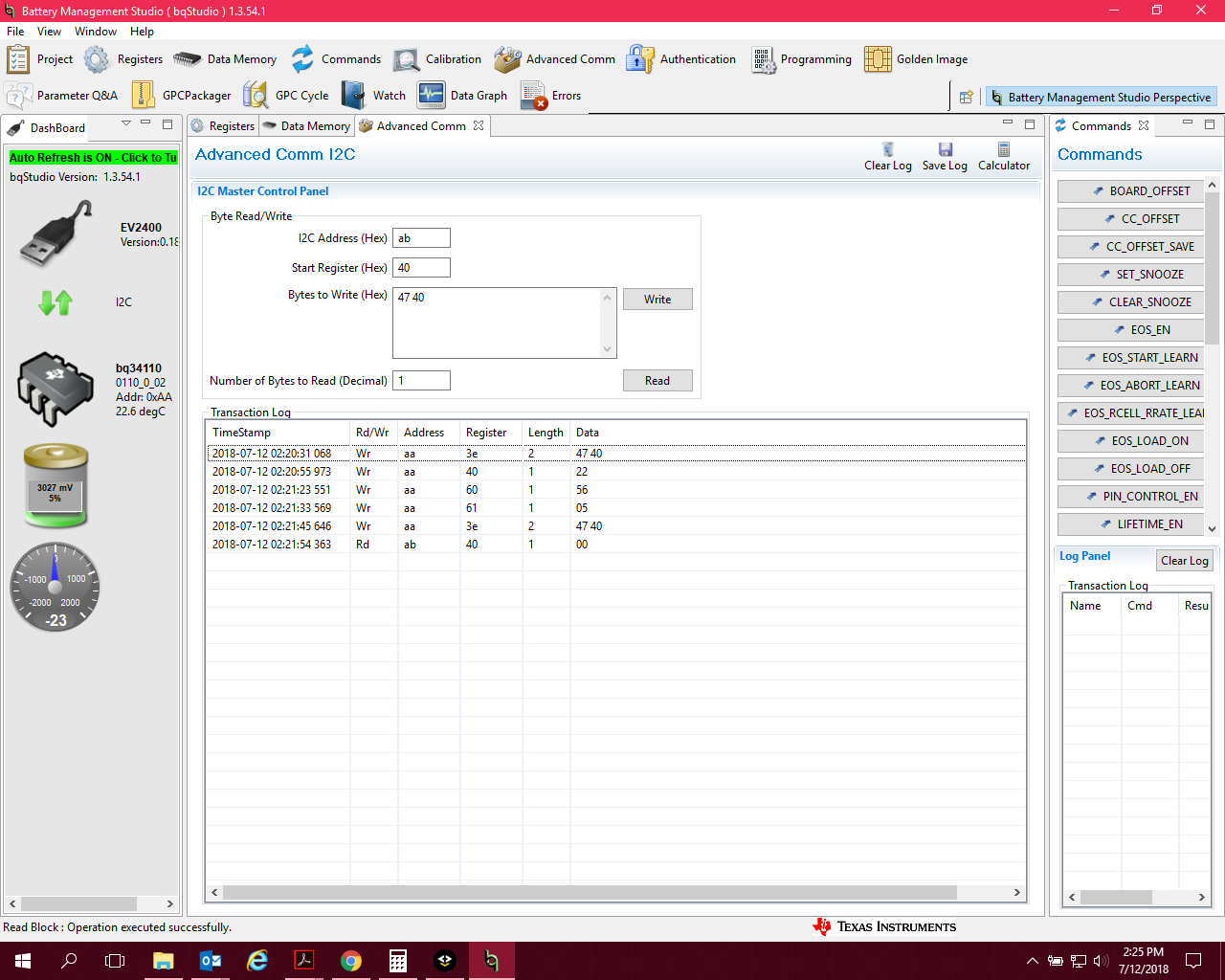The width and height of the screenshot is (1225, 980).
Task: Toggle the Auto Refresh banner
Action: click(93, 158)
